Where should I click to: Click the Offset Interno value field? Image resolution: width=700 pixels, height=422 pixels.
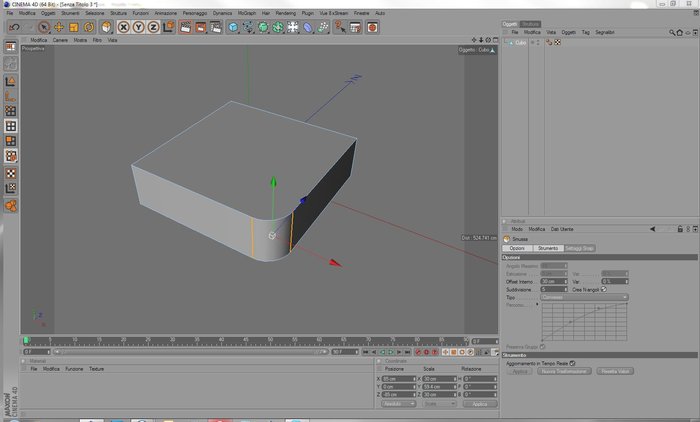pos(554,281)
